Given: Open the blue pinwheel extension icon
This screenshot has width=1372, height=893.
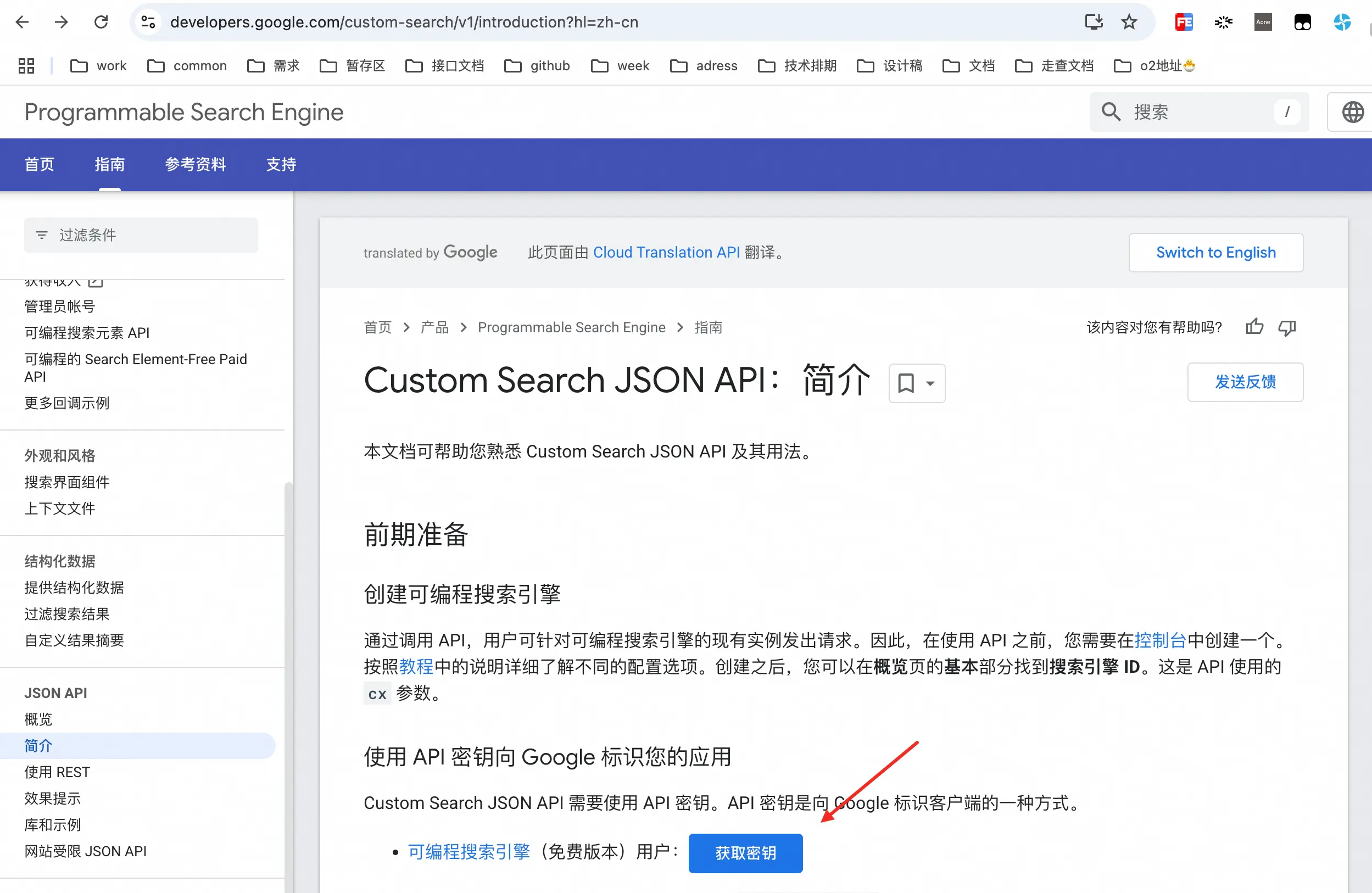Looking at the screenshot, I should coord(1342,22).
